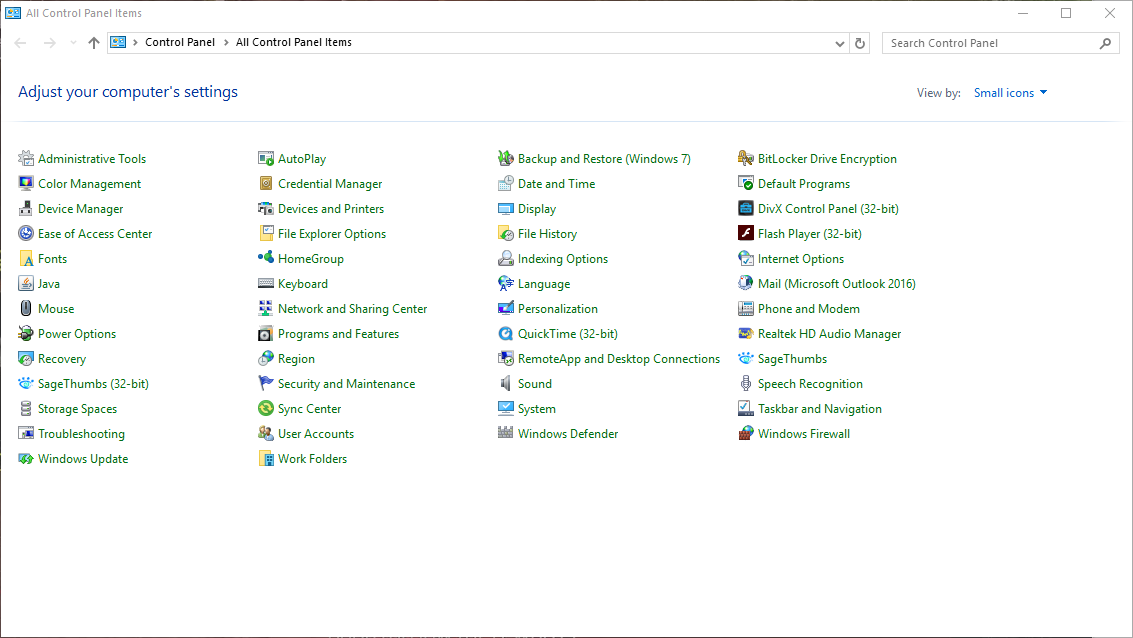Viewport: 1133px width, 638px height.
Task: Click the Color Management monitor icon
Action: click(x=26, y=184)
